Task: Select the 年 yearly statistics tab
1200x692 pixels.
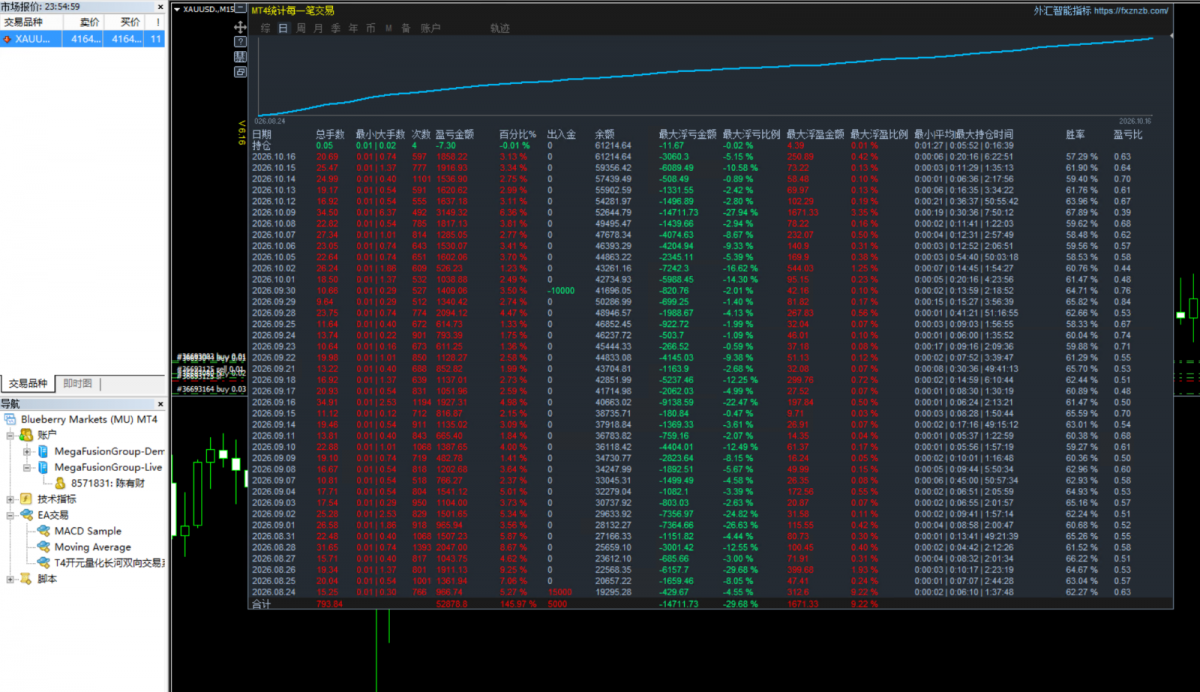Action: [353, 28]
